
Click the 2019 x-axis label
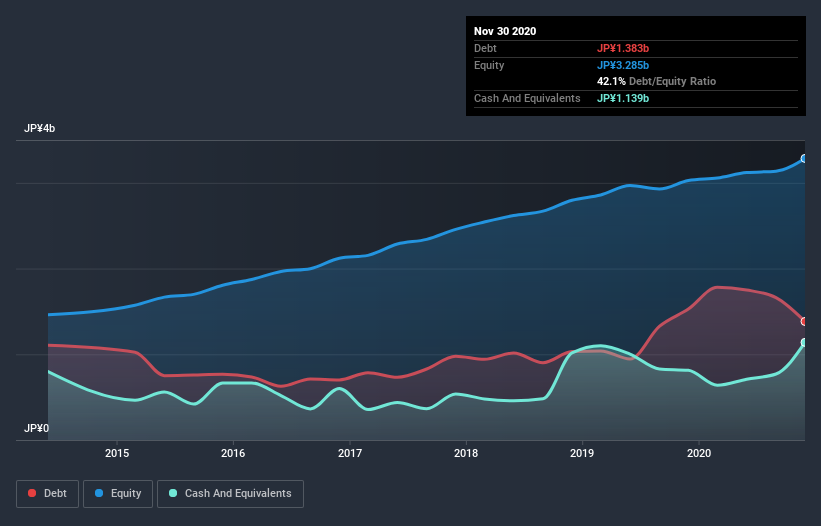point(582,453)
